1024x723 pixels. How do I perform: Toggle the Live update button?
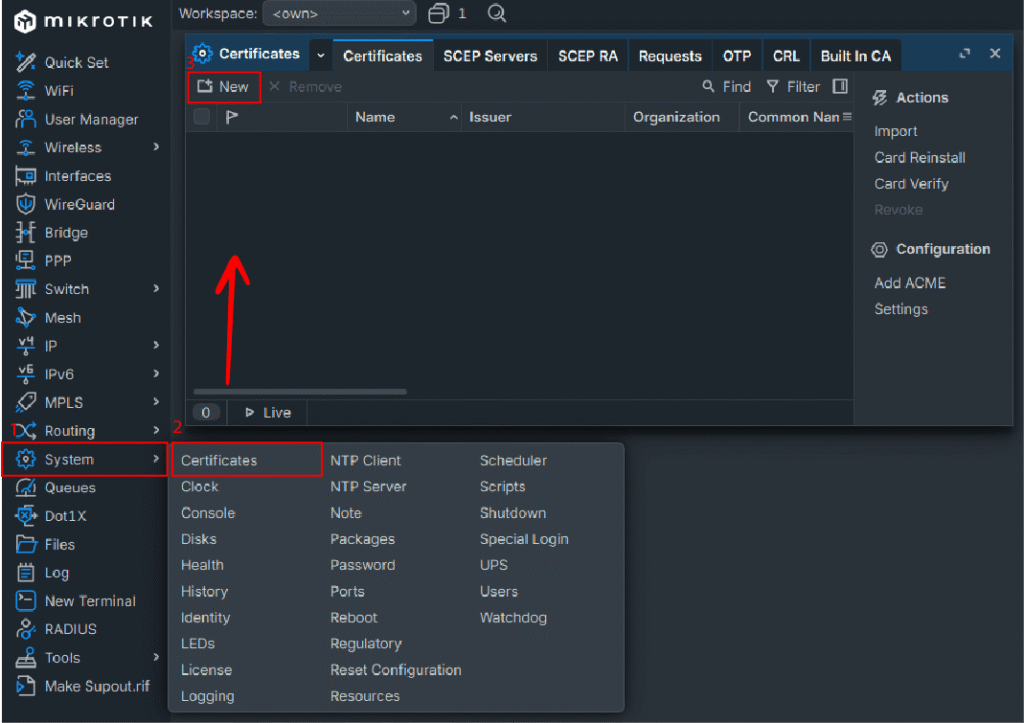point(268,413)
